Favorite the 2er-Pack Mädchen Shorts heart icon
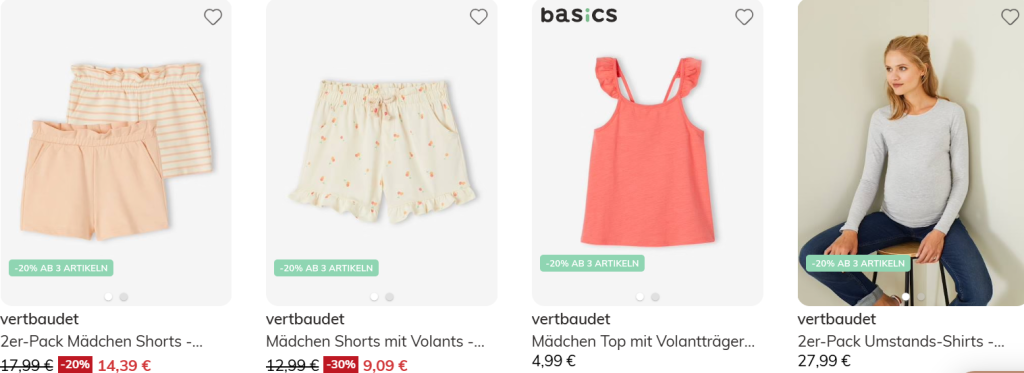Screen dimensions: 1024x373 coord(213,17)
